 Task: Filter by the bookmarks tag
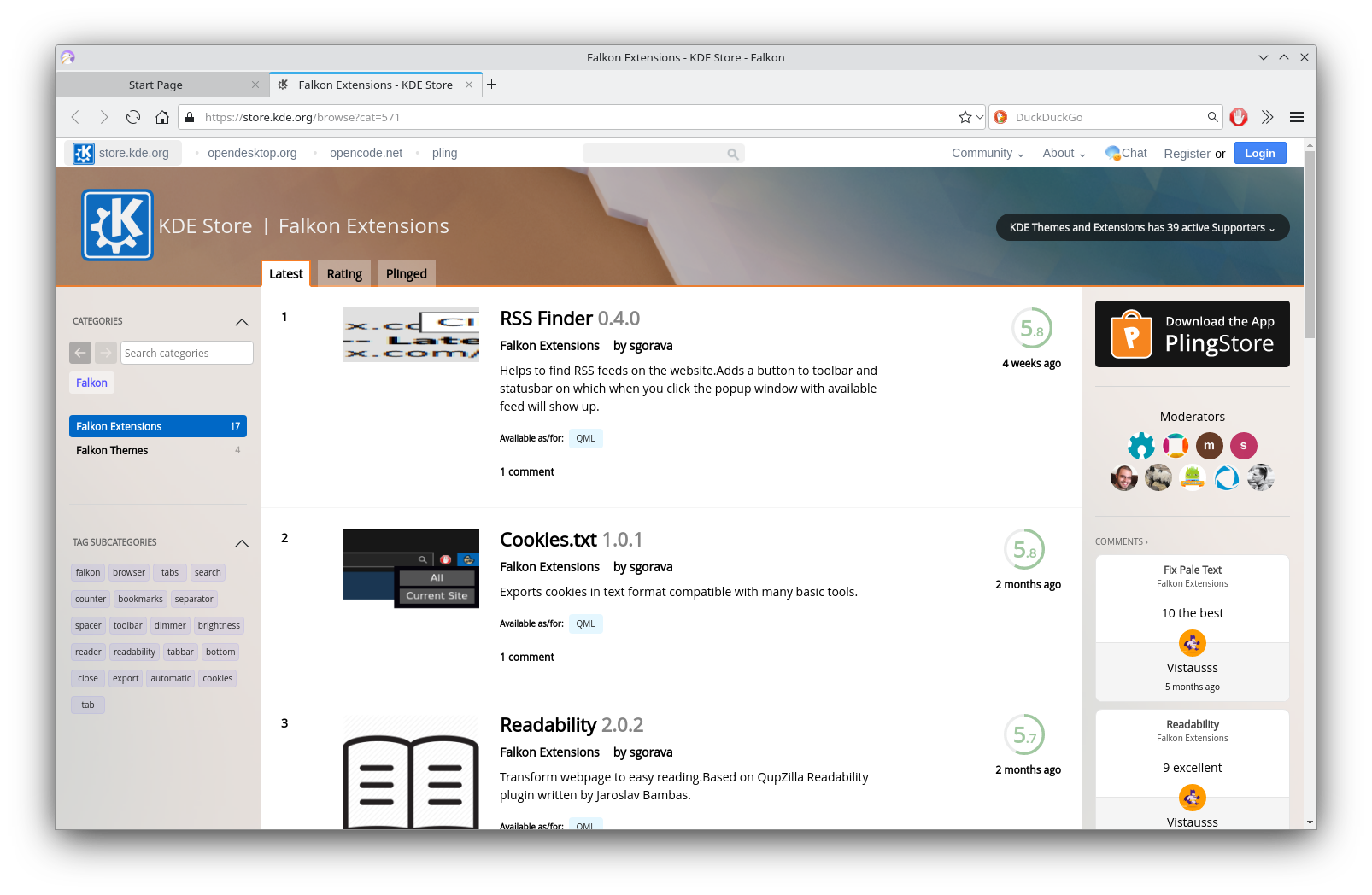click(x=140, y=600)
